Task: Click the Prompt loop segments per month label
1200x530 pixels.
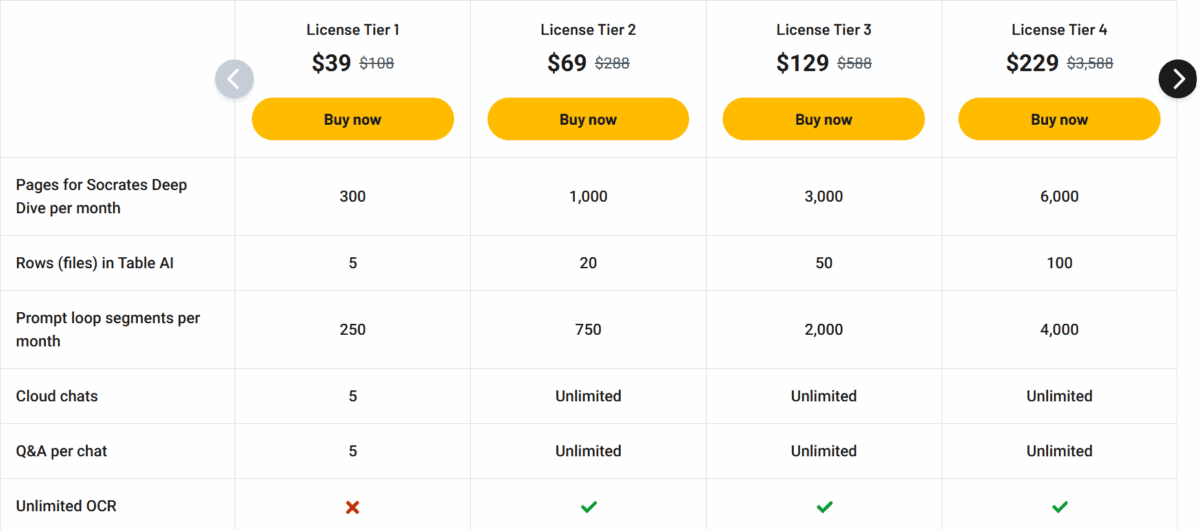Action: 108,329
